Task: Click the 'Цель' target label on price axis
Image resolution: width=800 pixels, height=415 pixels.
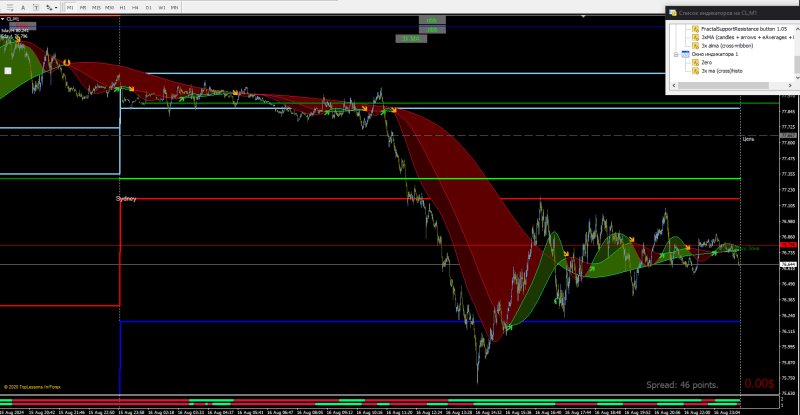Action: (748, 139)
